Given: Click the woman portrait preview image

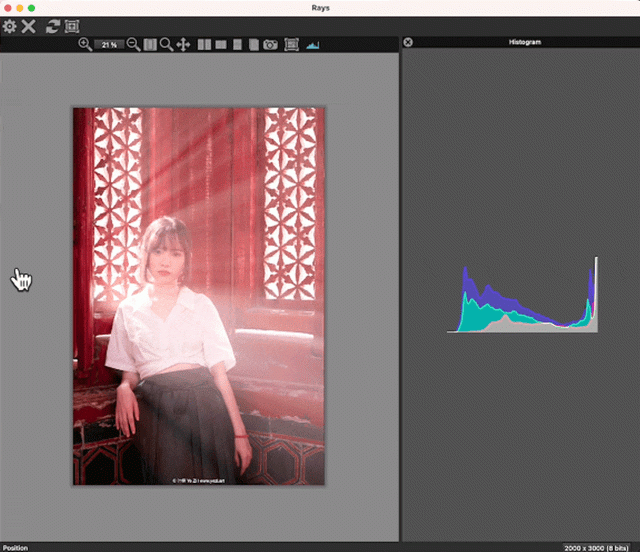Looking at the screenshot, I should pos(199,296).
